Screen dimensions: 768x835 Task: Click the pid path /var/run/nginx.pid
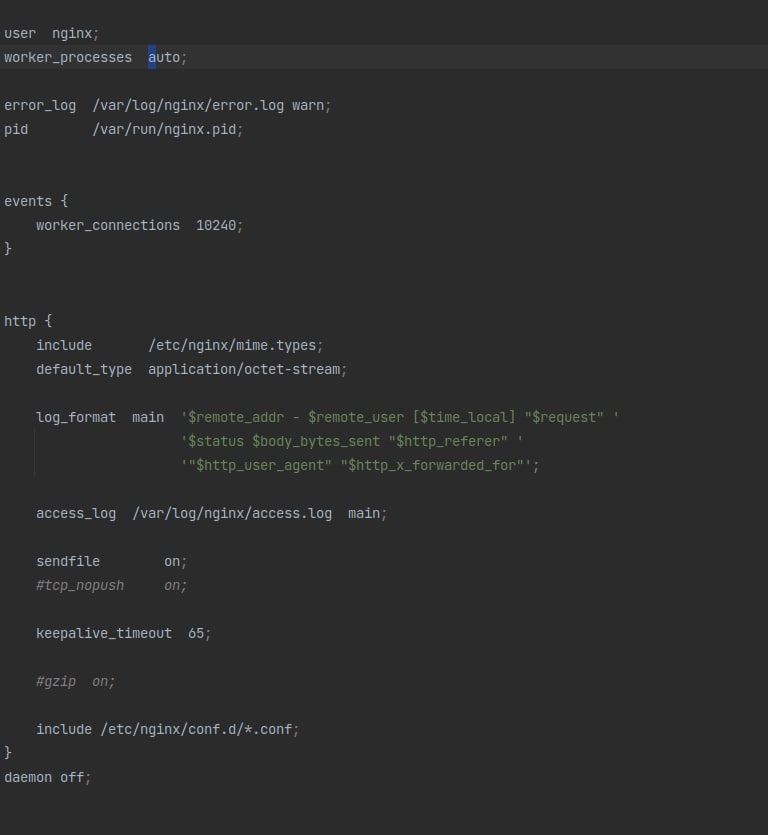coord(164,129)
